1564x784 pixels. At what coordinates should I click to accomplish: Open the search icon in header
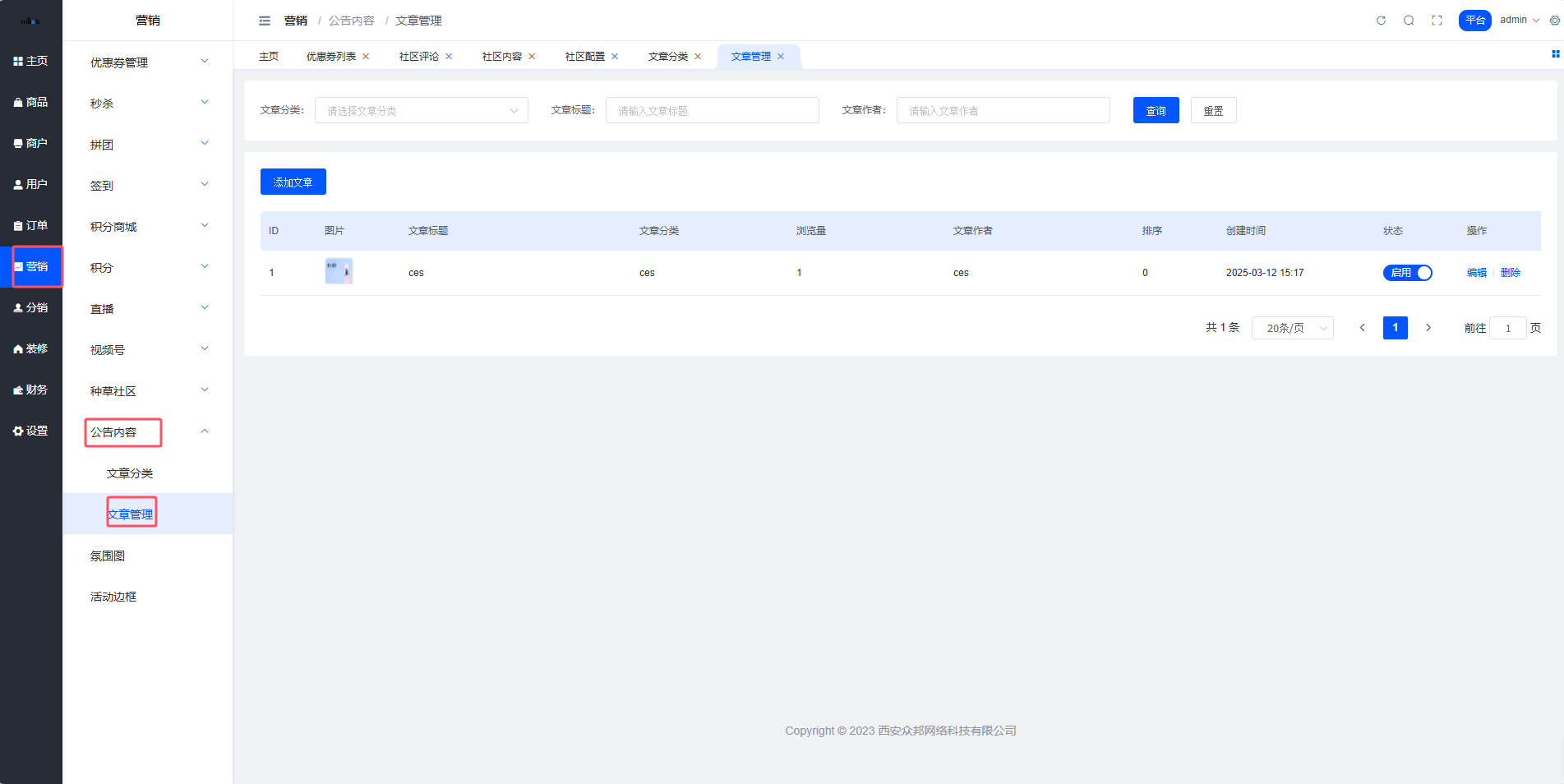[x=1409, y=21]
